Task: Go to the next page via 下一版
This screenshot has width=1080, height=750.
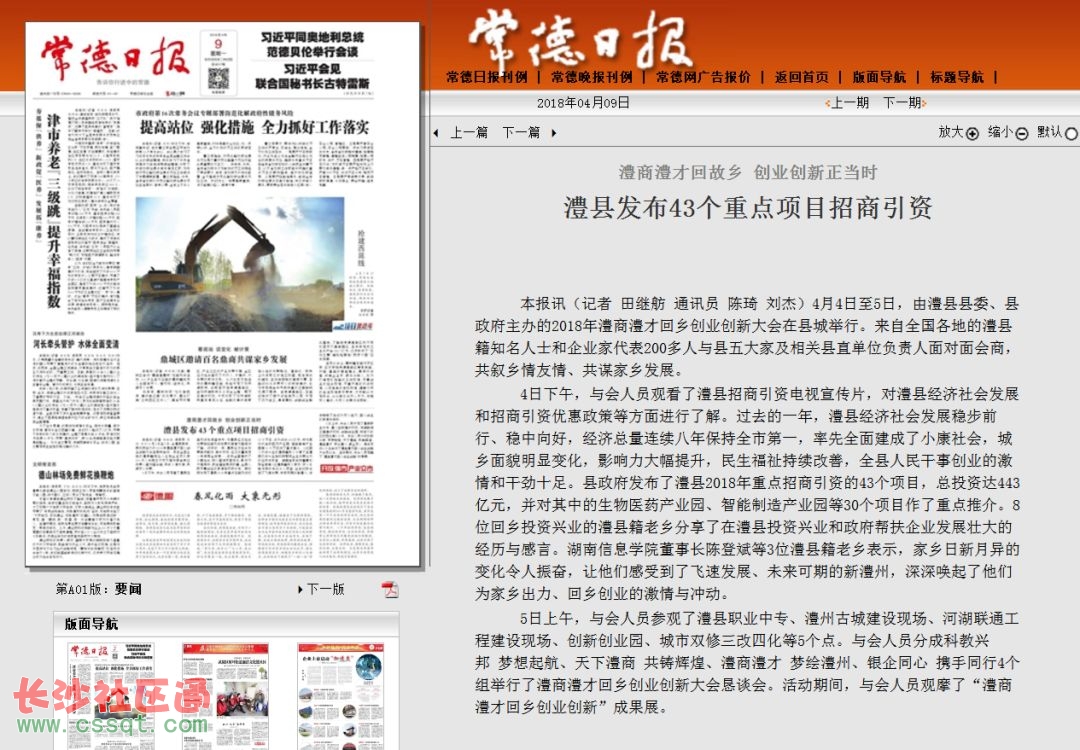Action: (325, 590)
